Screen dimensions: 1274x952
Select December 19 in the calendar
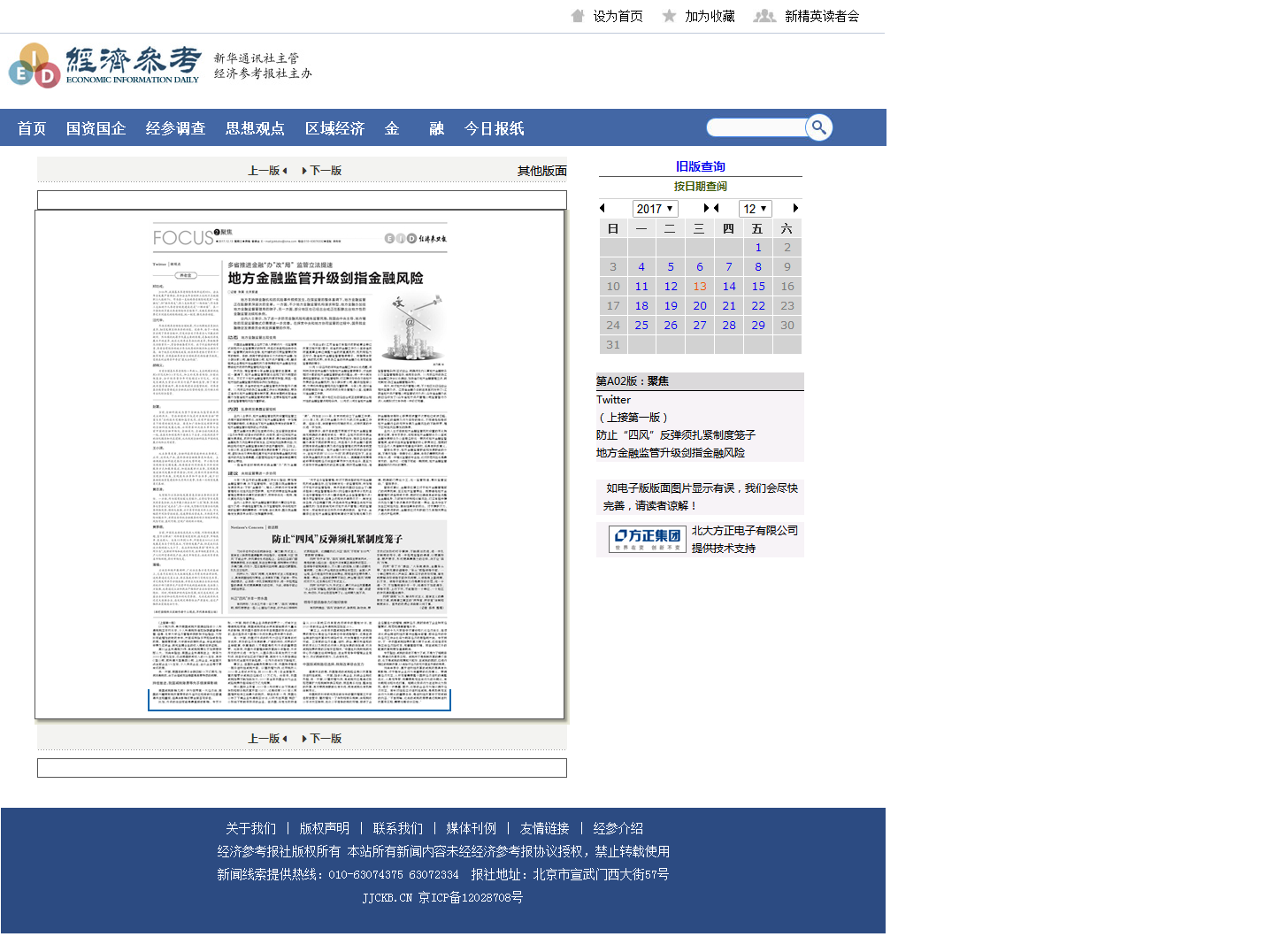pyautogui.click(x=671, y=305)
